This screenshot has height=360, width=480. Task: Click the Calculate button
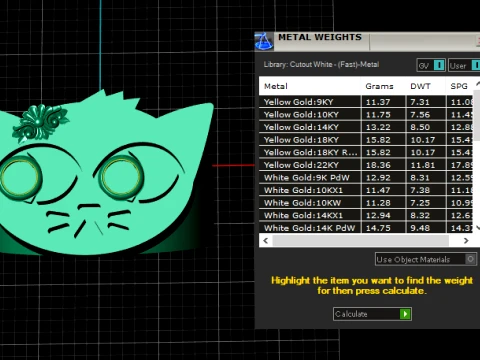click(372, 314)
